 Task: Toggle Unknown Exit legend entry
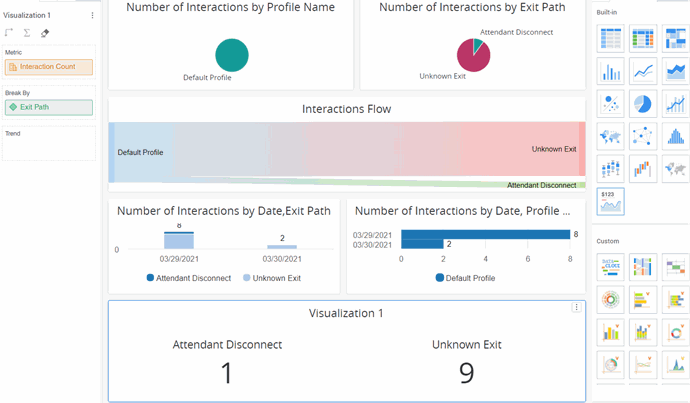point(271,278)
